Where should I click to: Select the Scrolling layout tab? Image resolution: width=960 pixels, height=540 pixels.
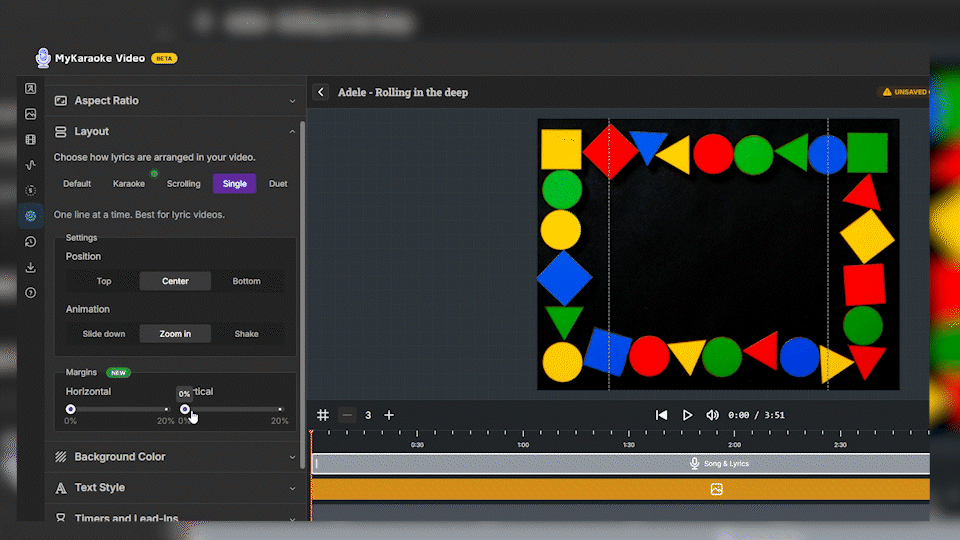(184, 184)
